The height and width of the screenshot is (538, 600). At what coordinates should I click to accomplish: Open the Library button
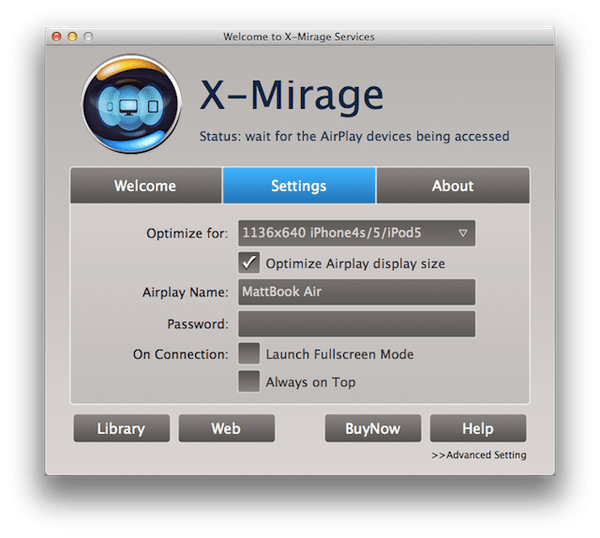[121, 428]
